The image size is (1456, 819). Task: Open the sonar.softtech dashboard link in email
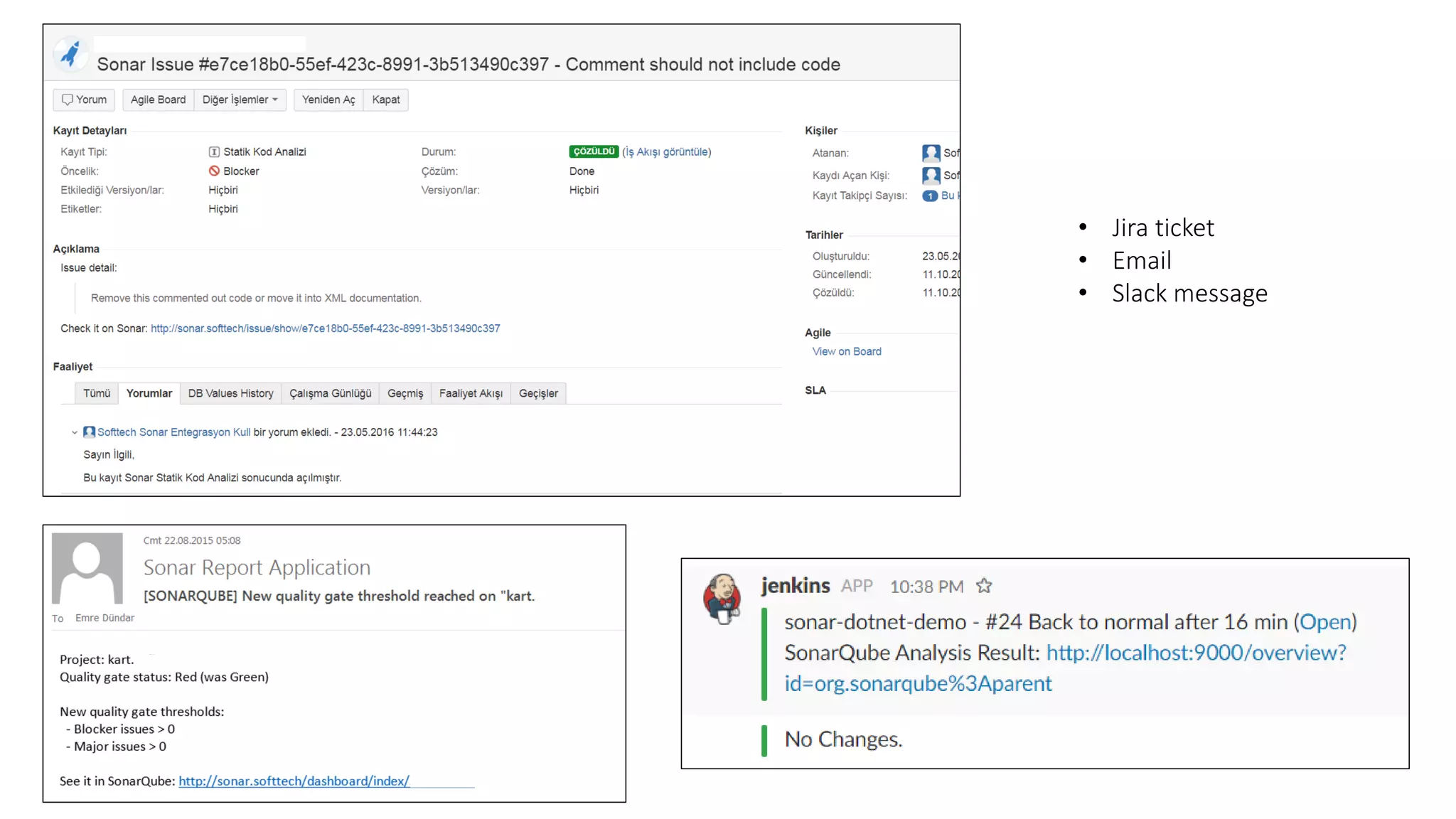pyautogui.click(x=294, y=781)
